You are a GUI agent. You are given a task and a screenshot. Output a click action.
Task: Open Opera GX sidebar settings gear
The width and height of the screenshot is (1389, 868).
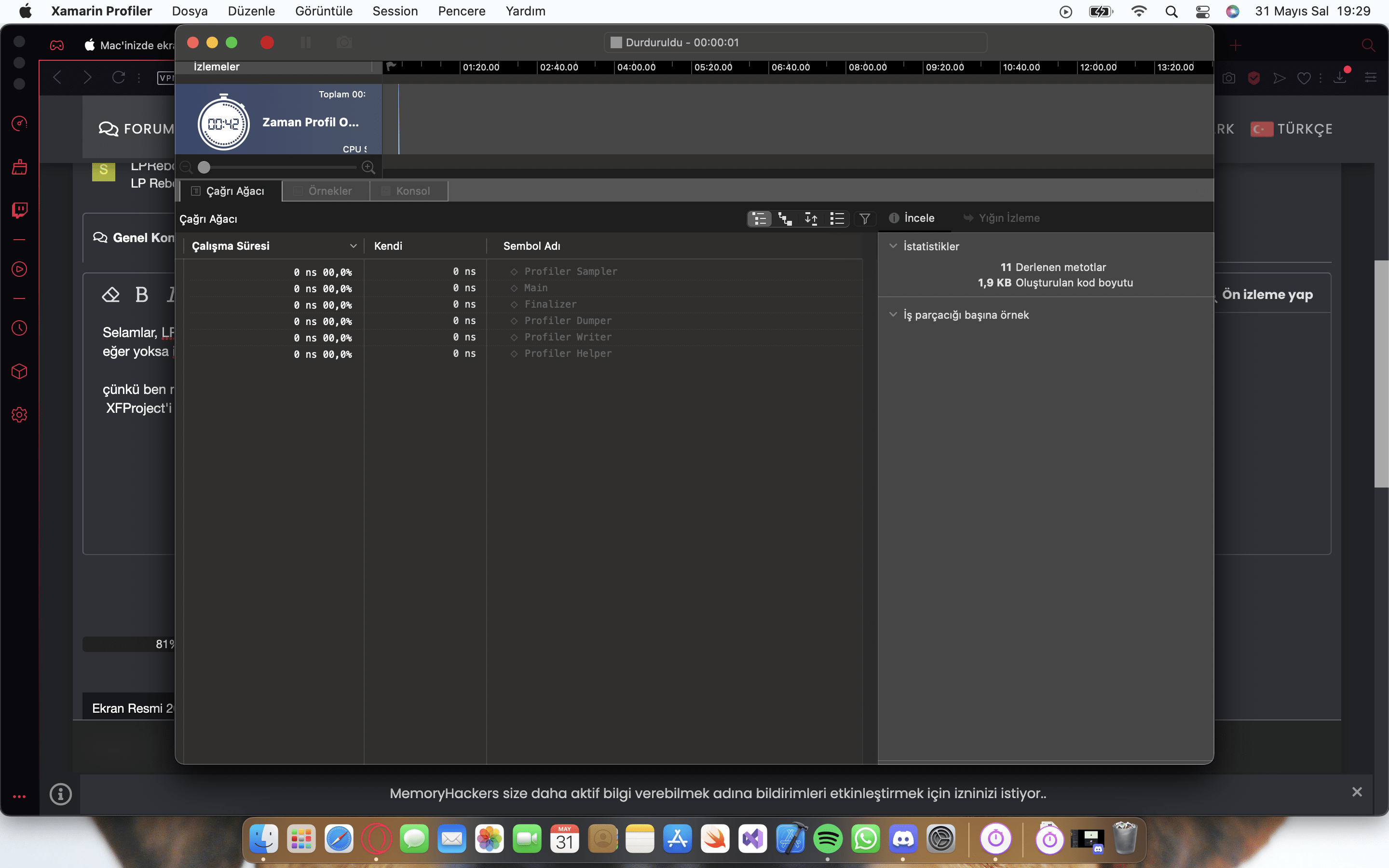click(x=19, y=415)
